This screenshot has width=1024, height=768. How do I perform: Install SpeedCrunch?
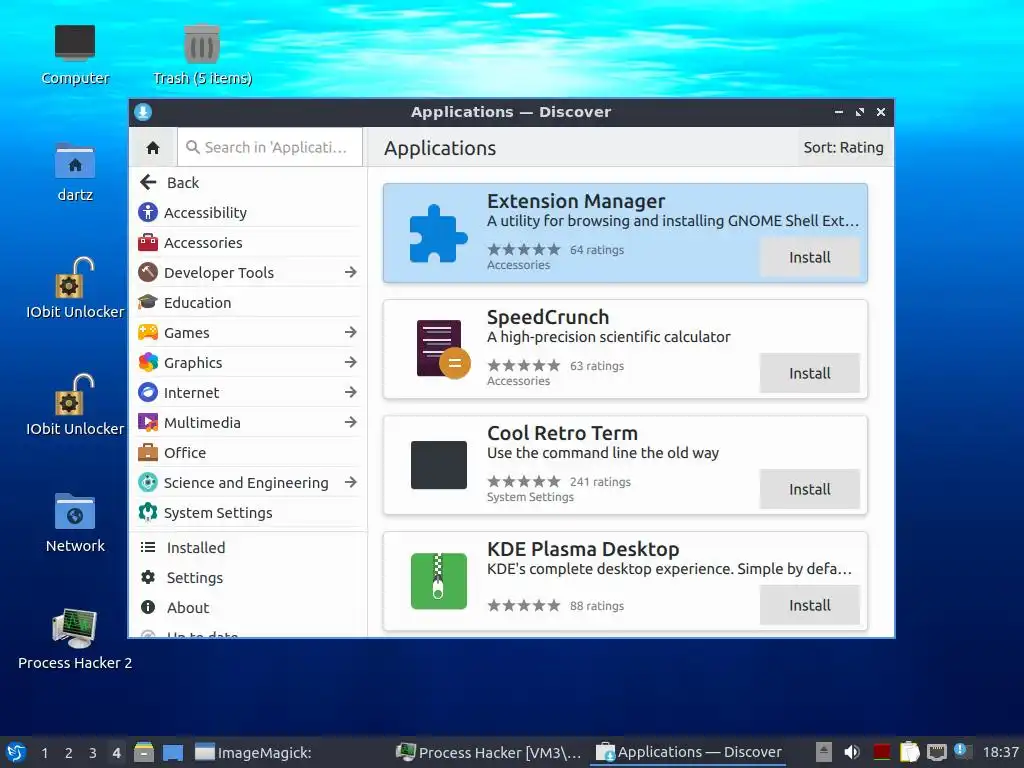pyautogui.click(x=810, y=374)
